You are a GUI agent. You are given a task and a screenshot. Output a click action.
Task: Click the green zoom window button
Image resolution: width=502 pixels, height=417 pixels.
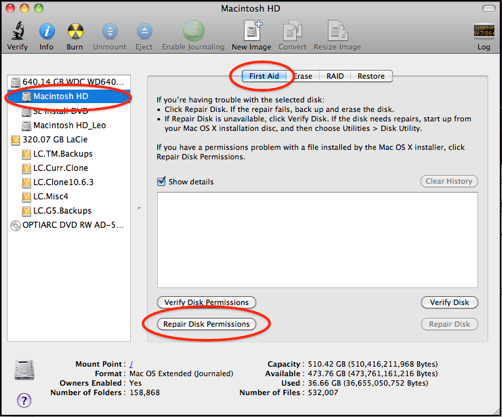point(39,8)
